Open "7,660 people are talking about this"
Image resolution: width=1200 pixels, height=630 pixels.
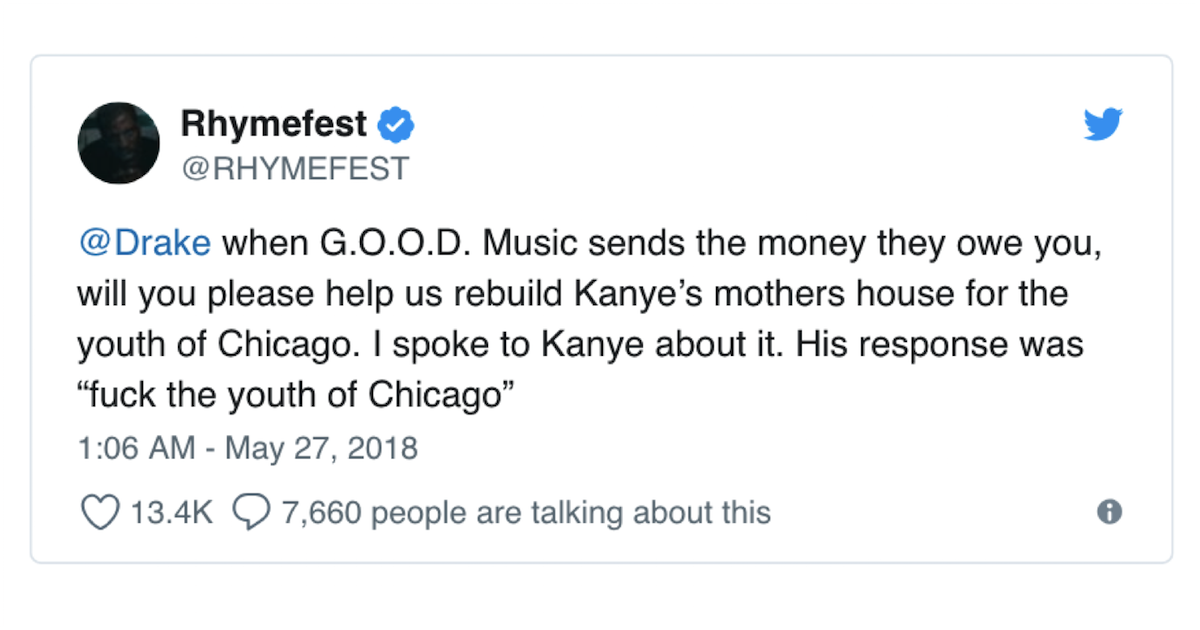(526, 512)
